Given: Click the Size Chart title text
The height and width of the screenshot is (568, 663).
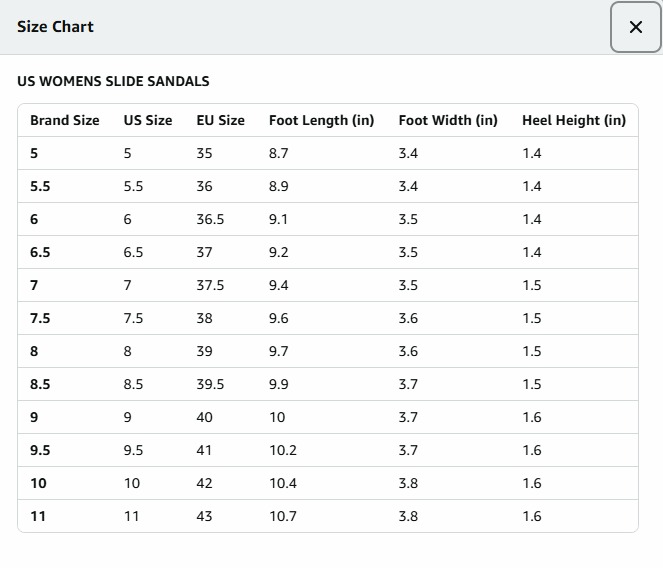Looking at the screenshot, I should (55, 27).
